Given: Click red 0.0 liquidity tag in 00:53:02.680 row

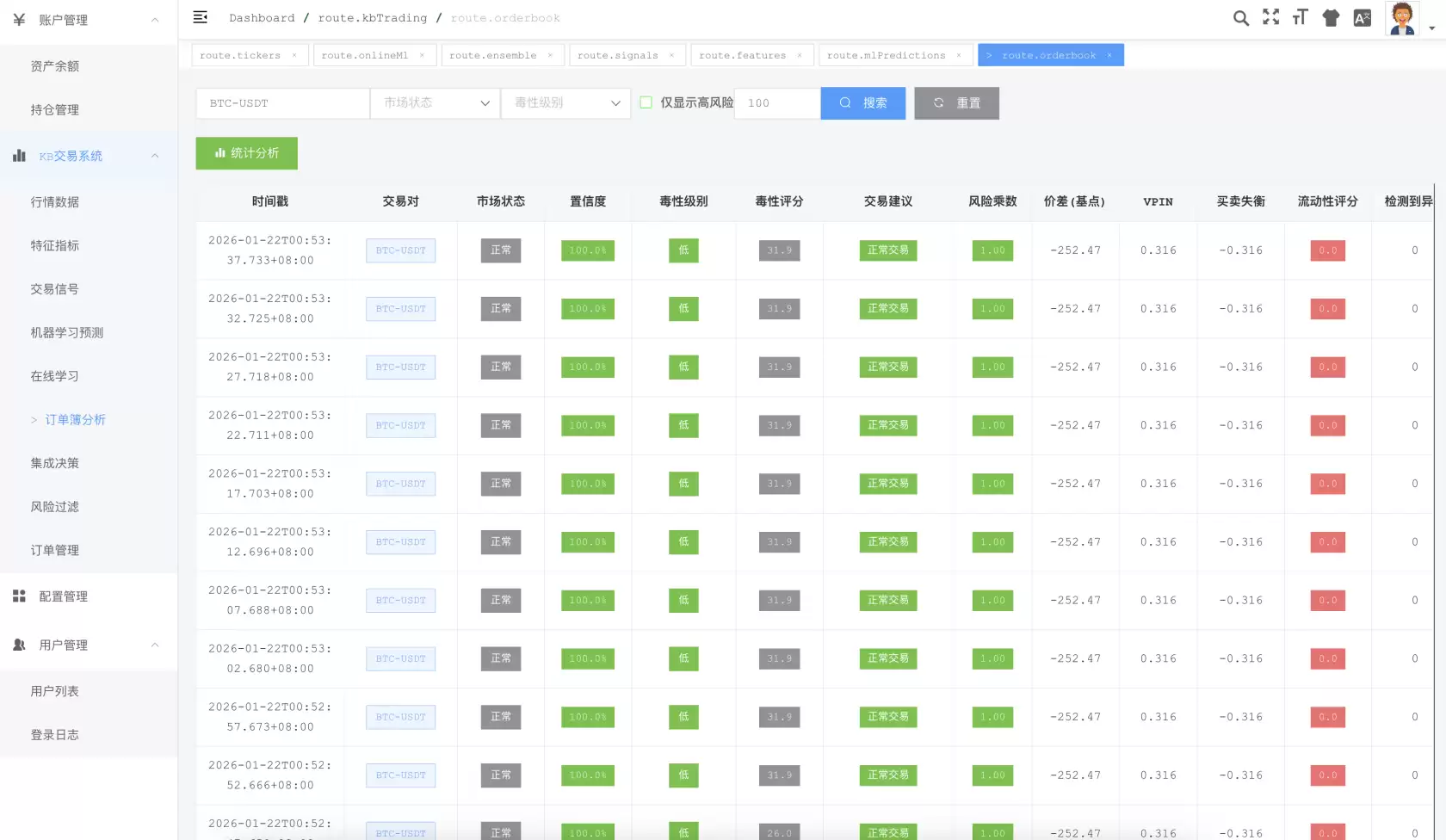Looking at the screenshot, I should 1327,658.
